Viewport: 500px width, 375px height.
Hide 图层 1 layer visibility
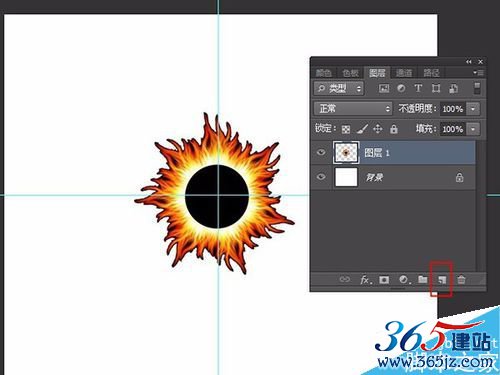(x=321, y=152)
